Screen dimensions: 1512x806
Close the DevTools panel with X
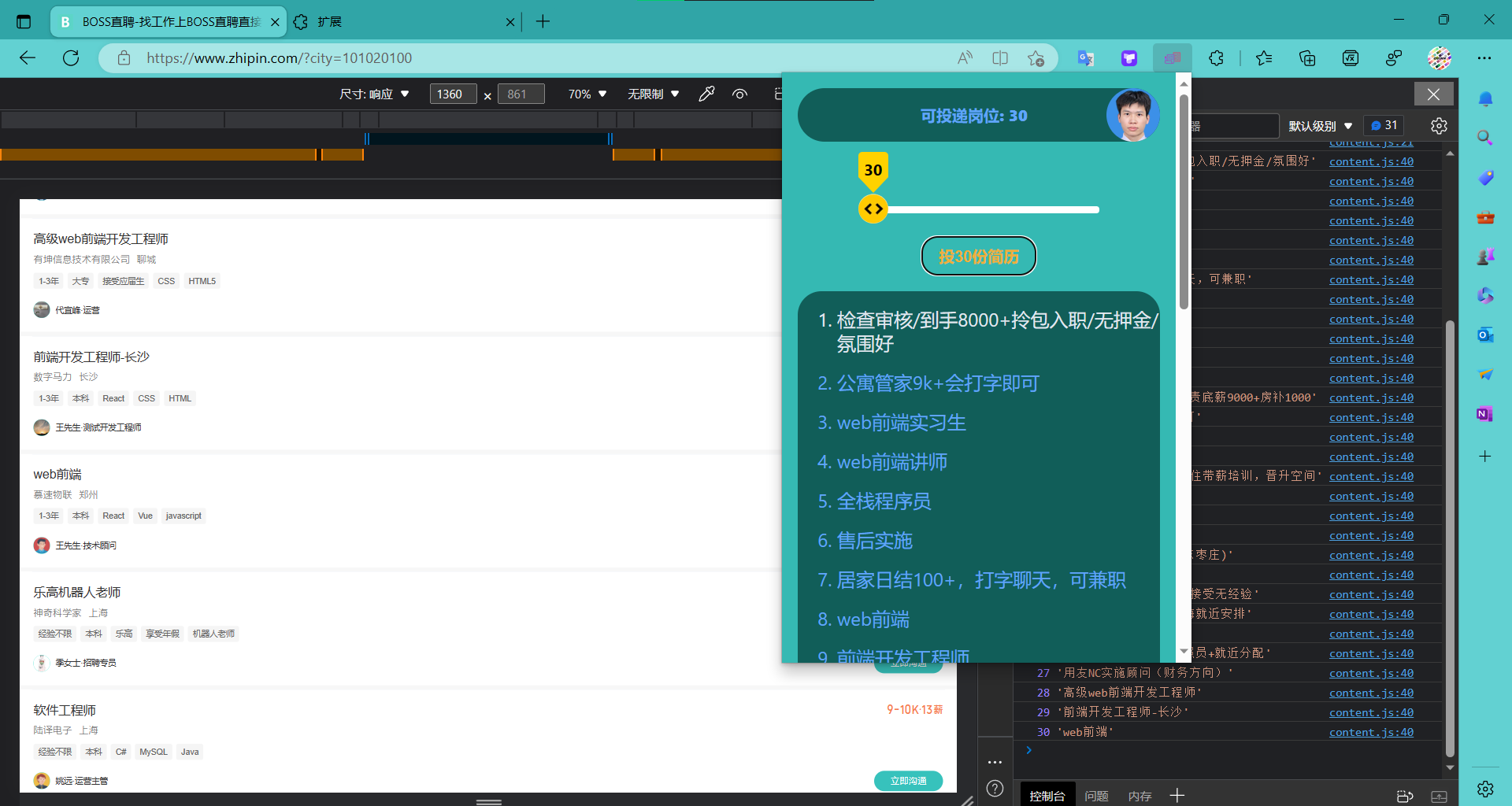[x=1433, y=94]
